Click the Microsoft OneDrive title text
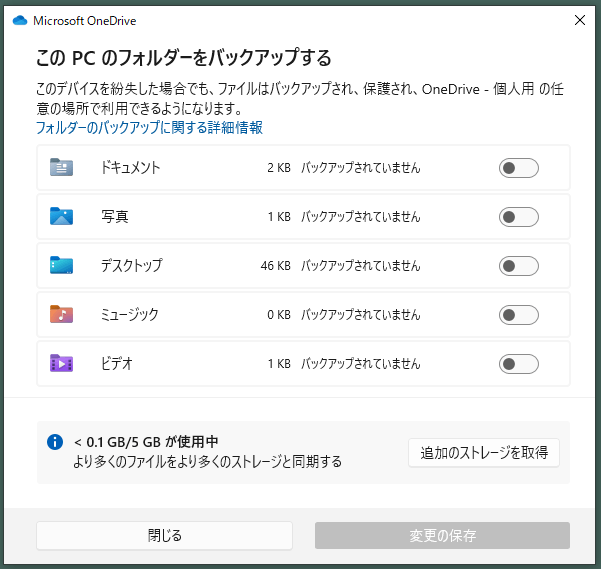 tap(85, 21)
